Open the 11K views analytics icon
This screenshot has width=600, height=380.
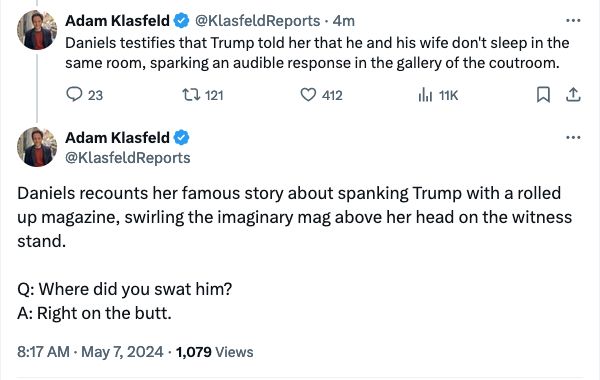coord(425,95)
